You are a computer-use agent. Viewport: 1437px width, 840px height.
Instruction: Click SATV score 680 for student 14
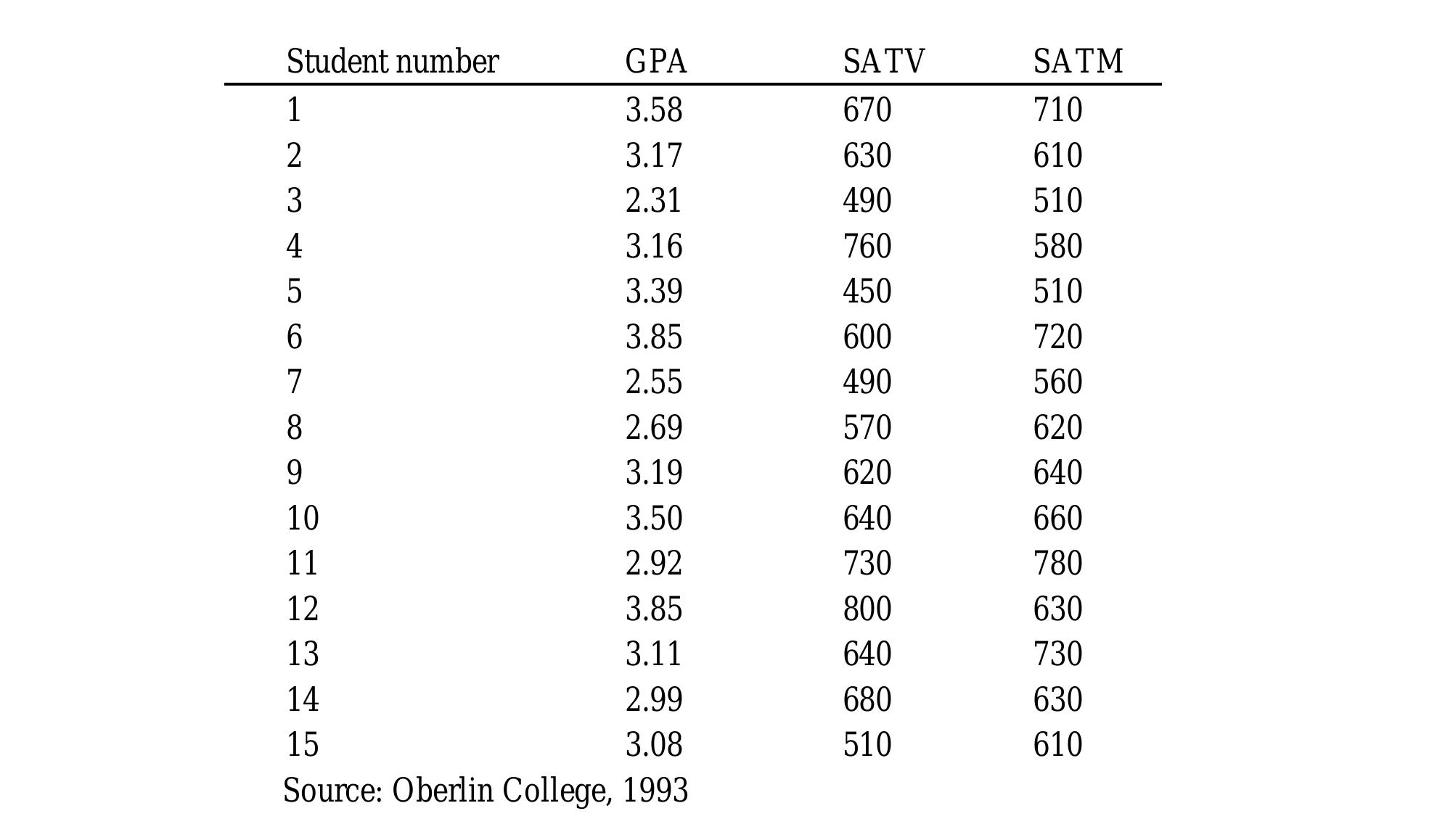click(x=867, y=700)
